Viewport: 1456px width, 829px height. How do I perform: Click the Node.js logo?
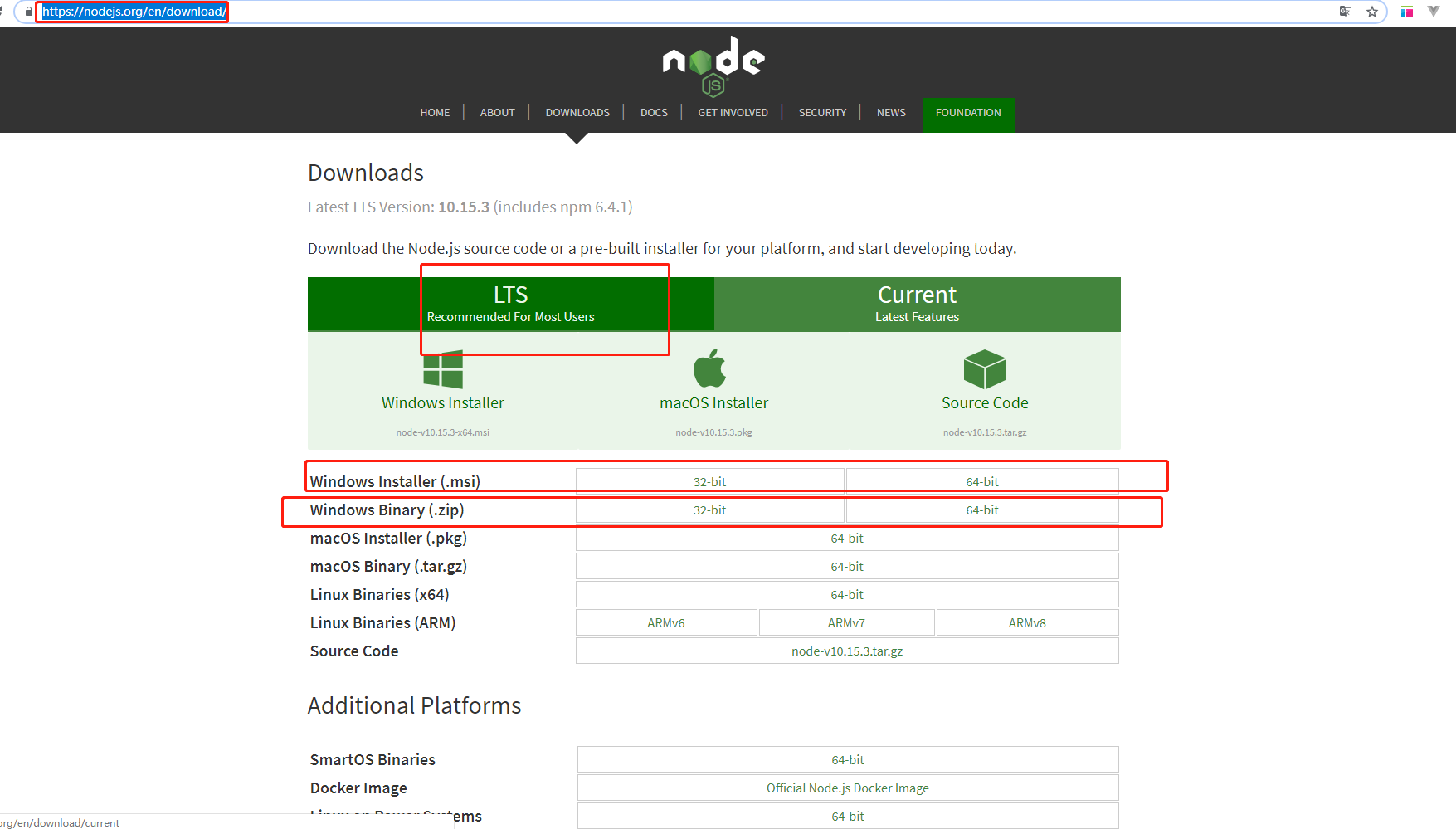(713, 66)
